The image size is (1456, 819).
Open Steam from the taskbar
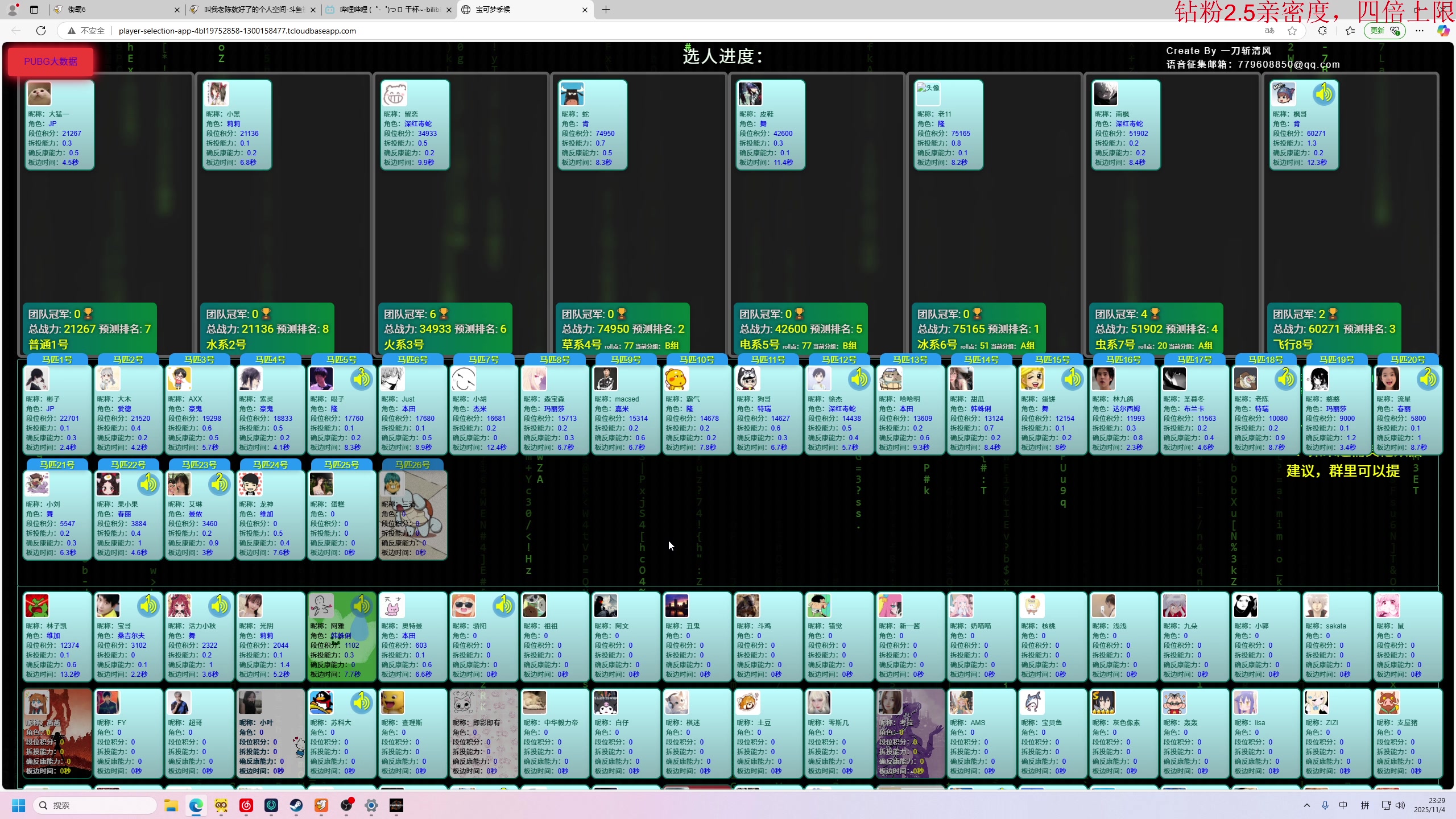(296, 805)
